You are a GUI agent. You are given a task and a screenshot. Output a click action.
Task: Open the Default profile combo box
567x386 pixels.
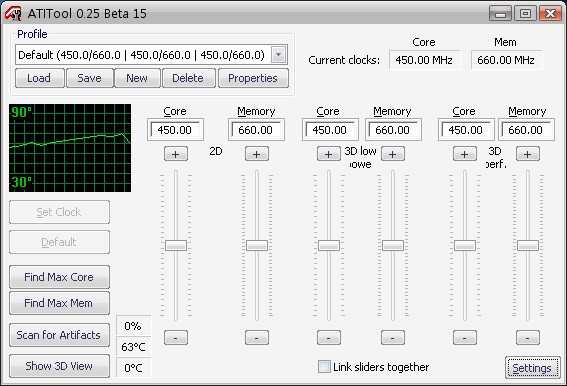152,55
